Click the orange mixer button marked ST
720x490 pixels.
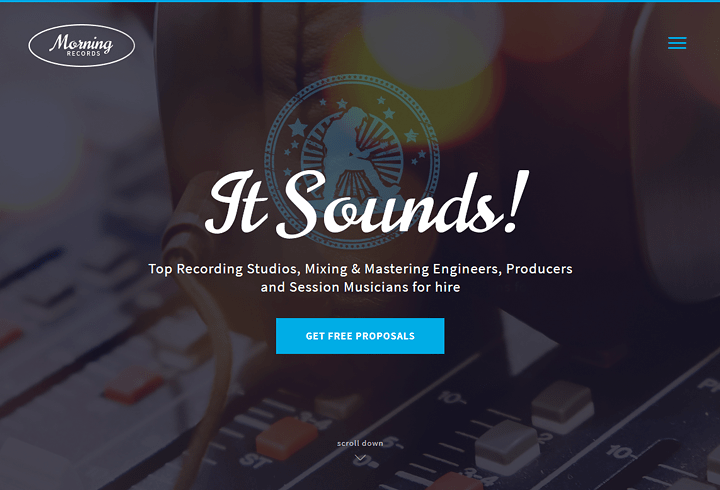click(x=287, y=438)
